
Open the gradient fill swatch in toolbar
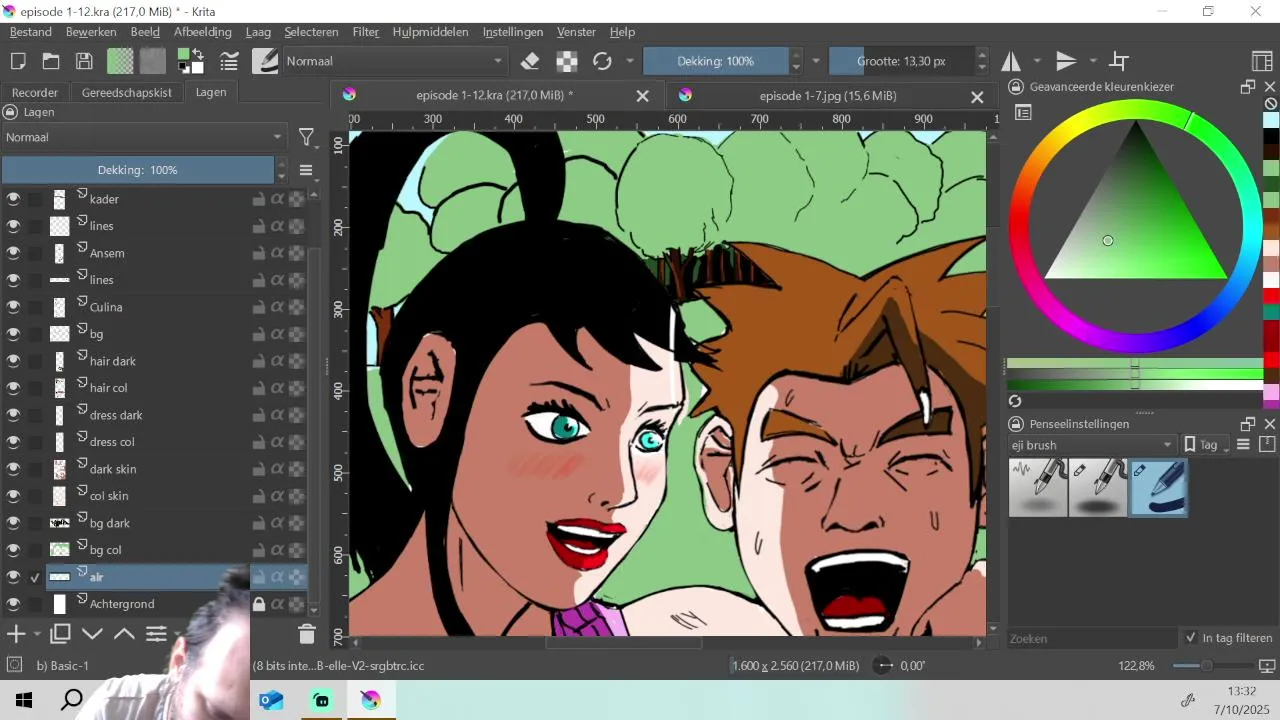click(x=121, y=61)
